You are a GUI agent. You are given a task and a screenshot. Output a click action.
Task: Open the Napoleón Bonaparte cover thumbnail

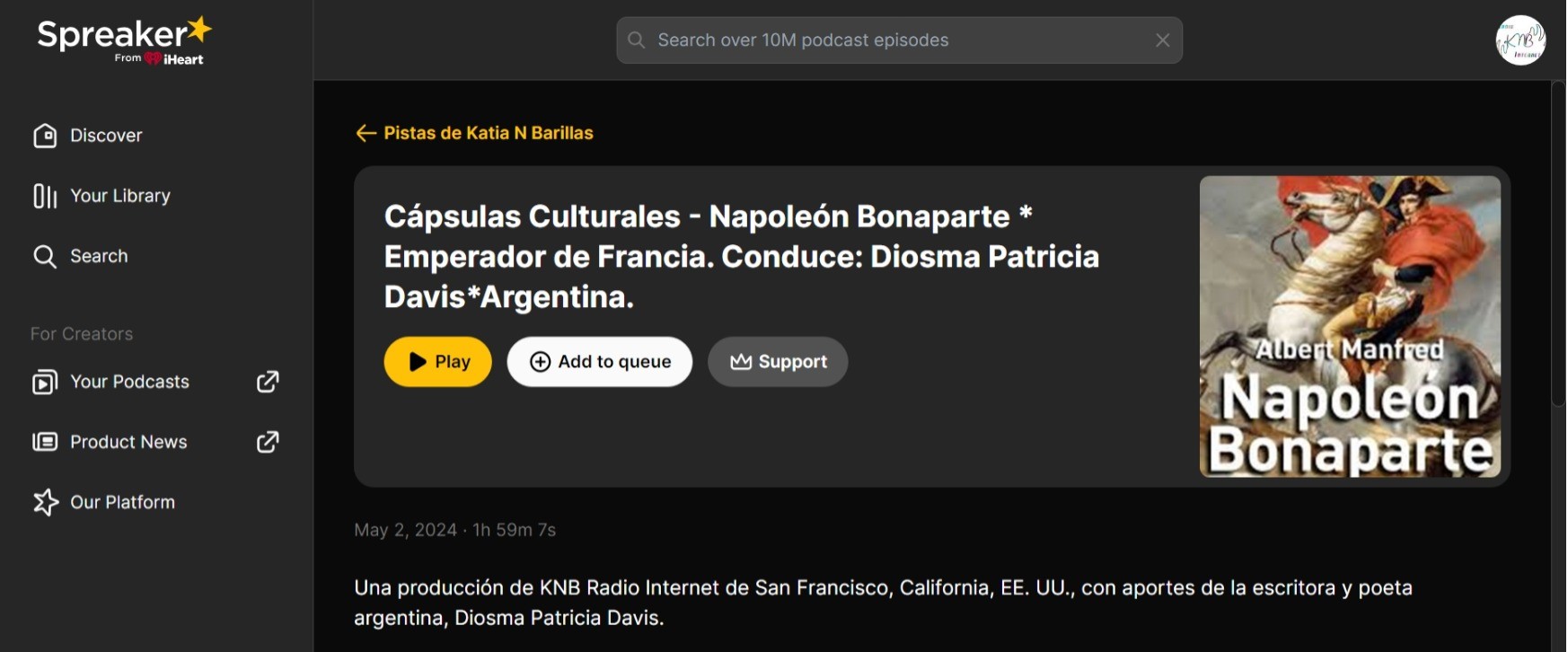click(x=1350, y=326)
